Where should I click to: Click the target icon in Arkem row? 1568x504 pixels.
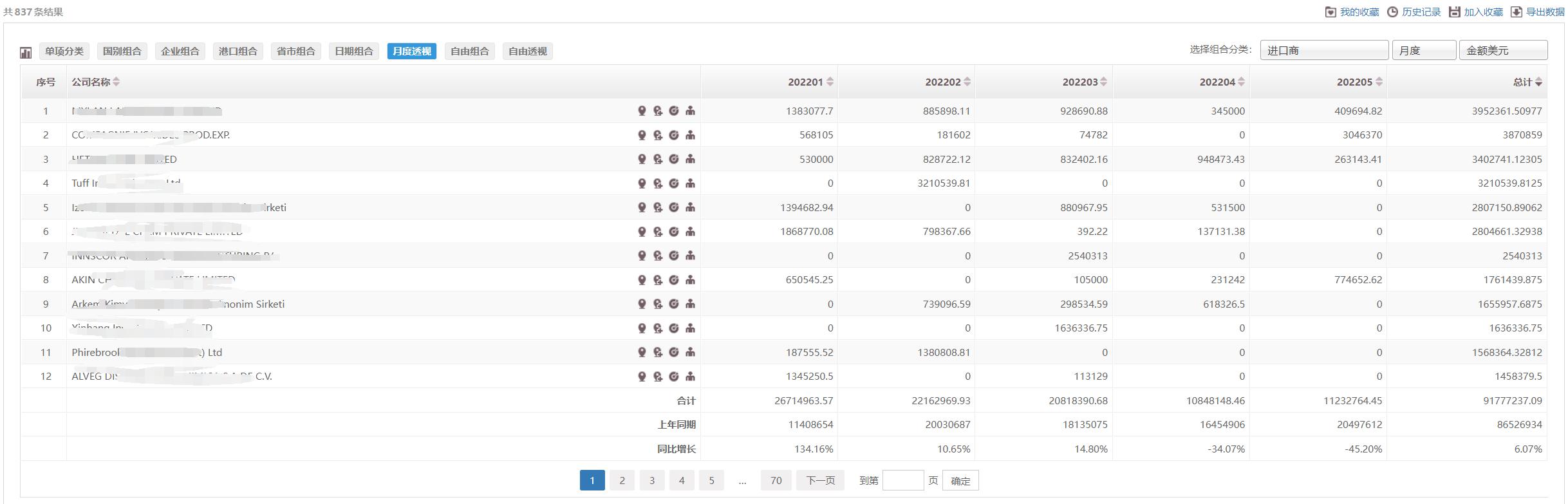pyautogui.click(x=674, y=304)
